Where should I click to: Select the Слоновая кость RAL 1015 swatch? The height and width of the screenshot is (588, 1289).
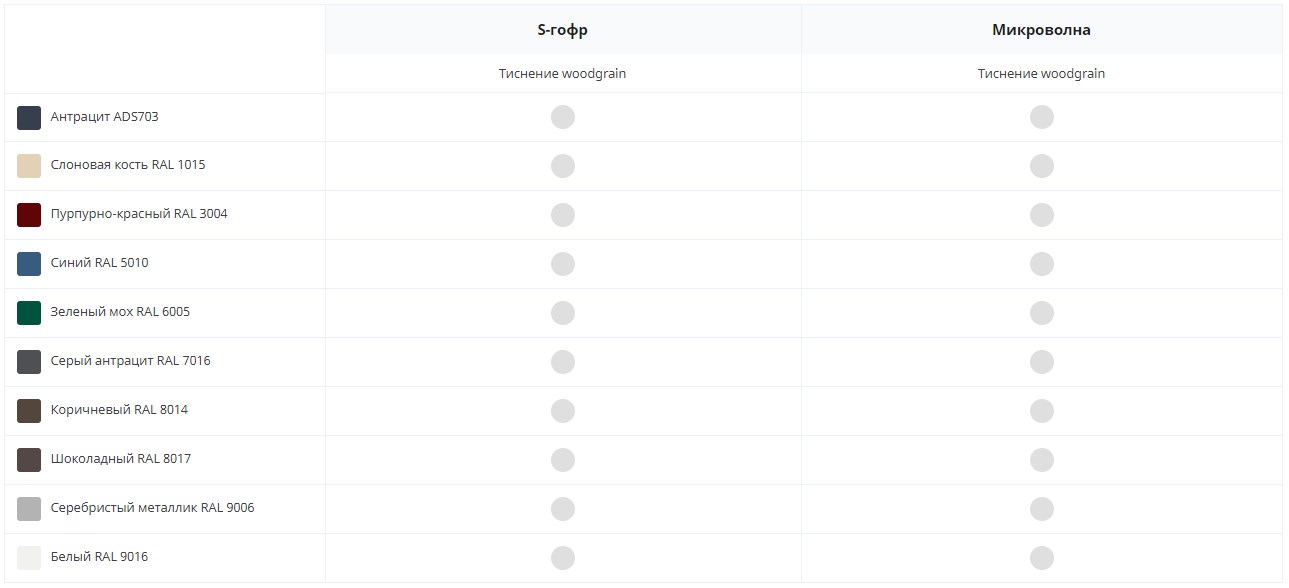coord(29,166)
